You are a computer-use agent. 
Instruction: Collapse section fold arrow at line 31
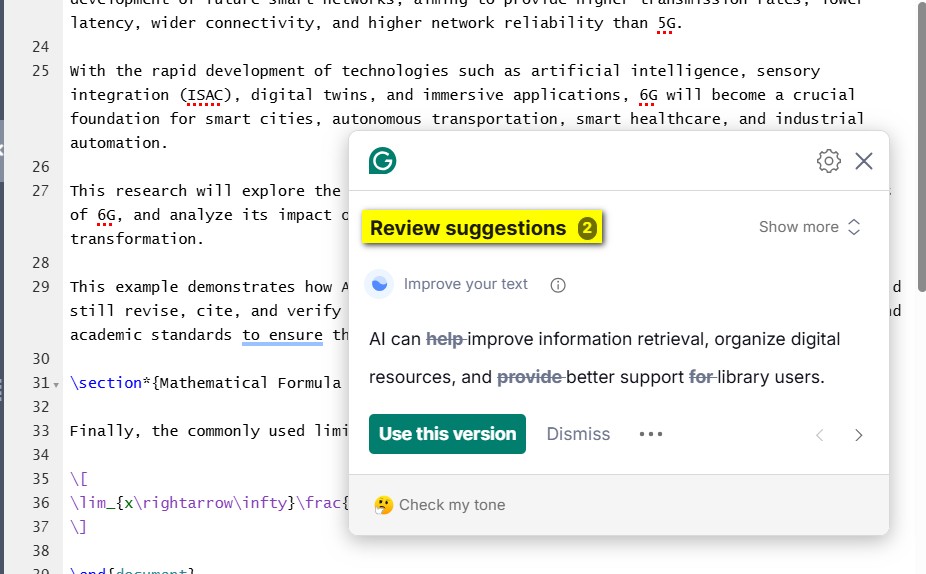click(x=56, y=385)
